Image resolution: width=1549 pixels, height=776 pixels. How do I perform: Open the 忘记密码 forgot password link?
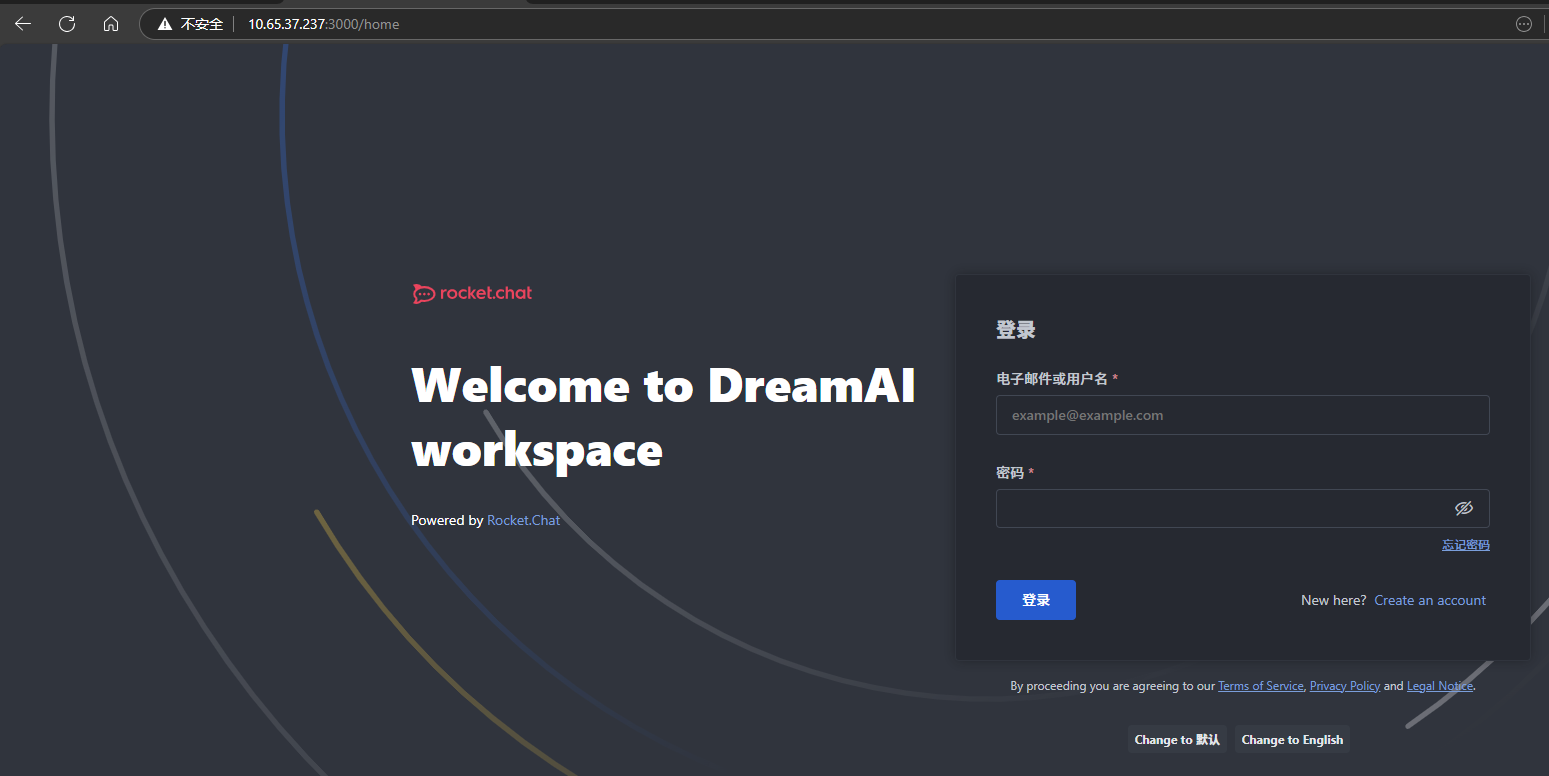pos(1466,545)
